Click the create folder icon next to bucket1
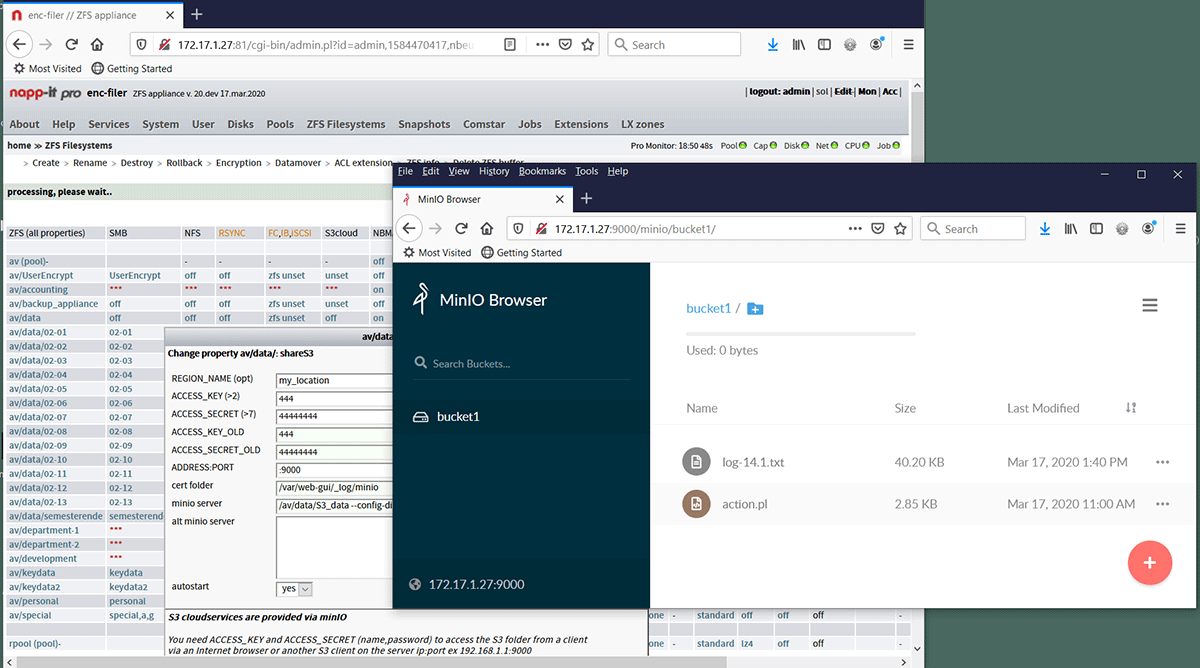Image resolution: width=1200 pixels, height=668 pixels. coord(755,309)
